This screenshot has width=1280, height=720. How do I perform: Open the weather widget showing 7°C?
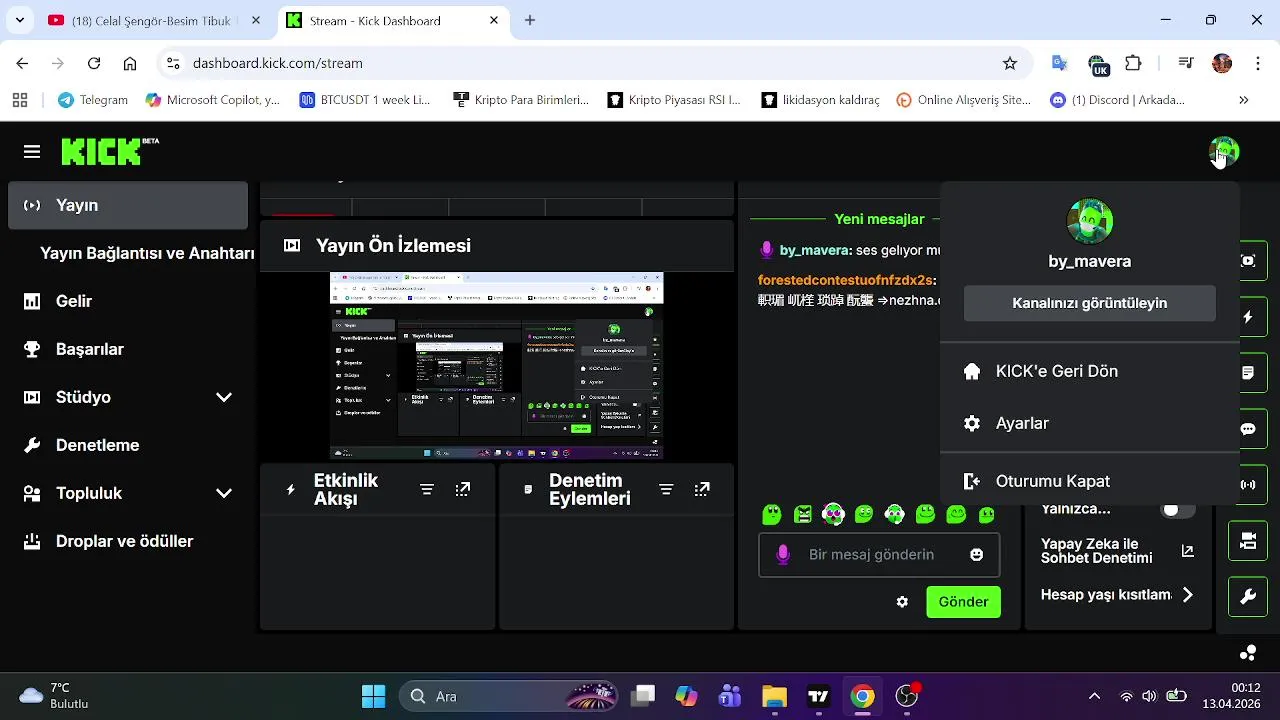[55, 696]
